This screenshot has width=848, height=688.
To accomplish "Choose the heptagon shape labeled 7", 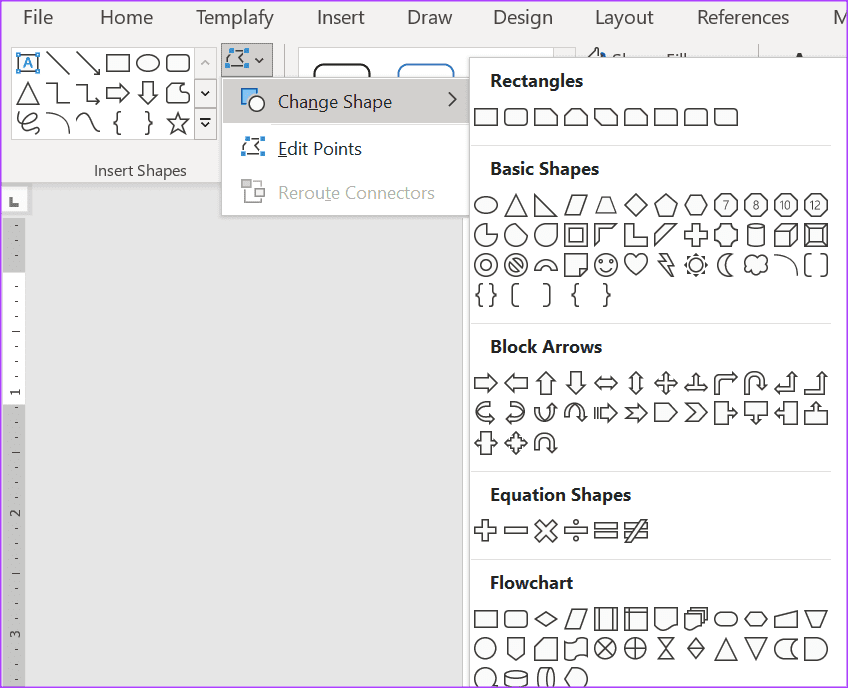I will 726,205.
